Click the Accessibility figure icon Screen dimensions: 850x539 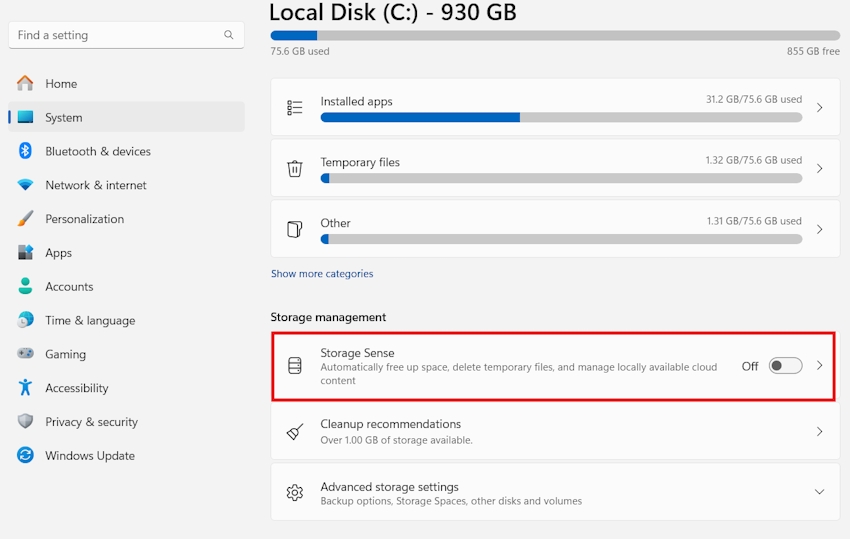coord(25,387)
